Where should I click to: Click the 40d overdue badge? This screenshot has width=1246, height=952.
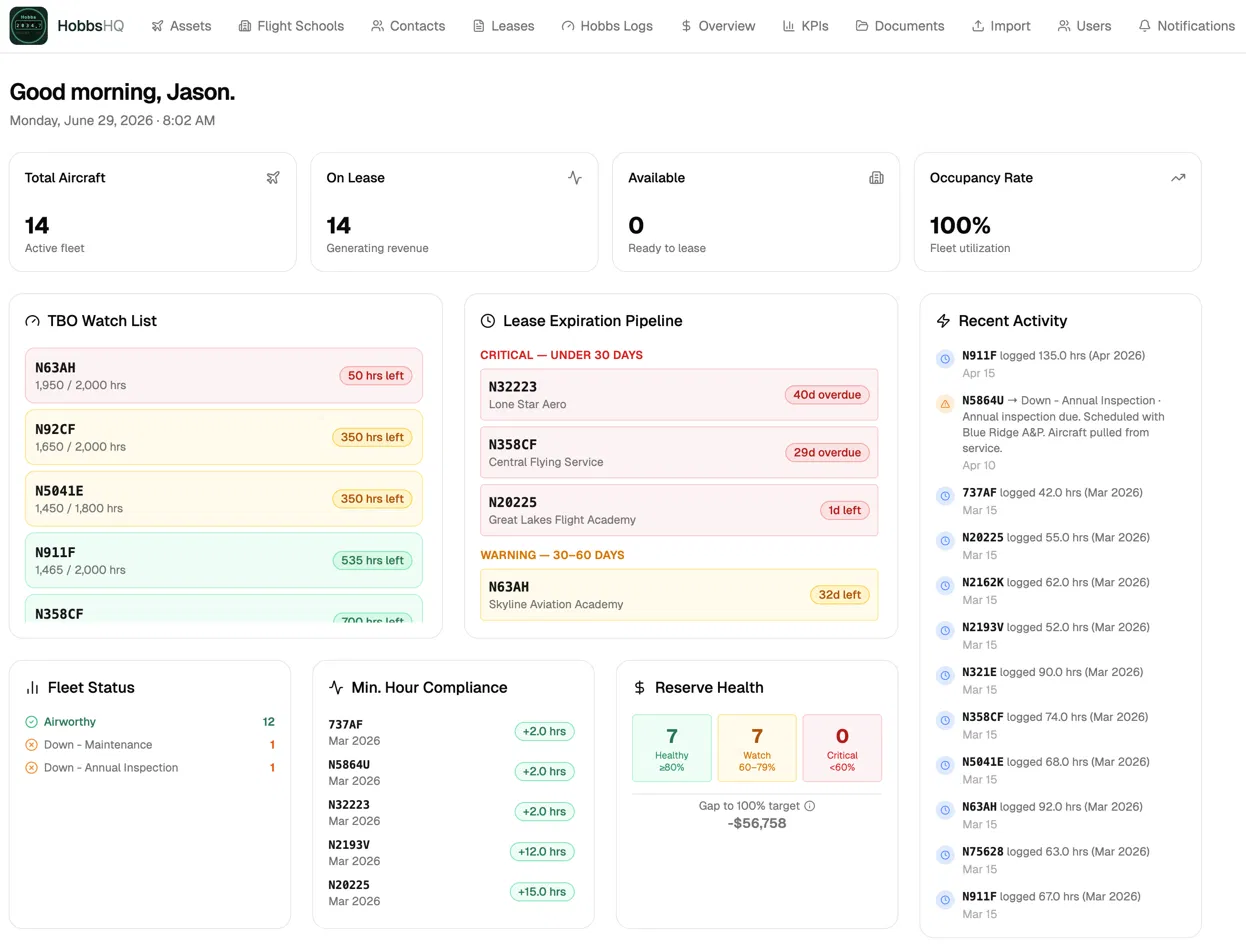point(827,395)
